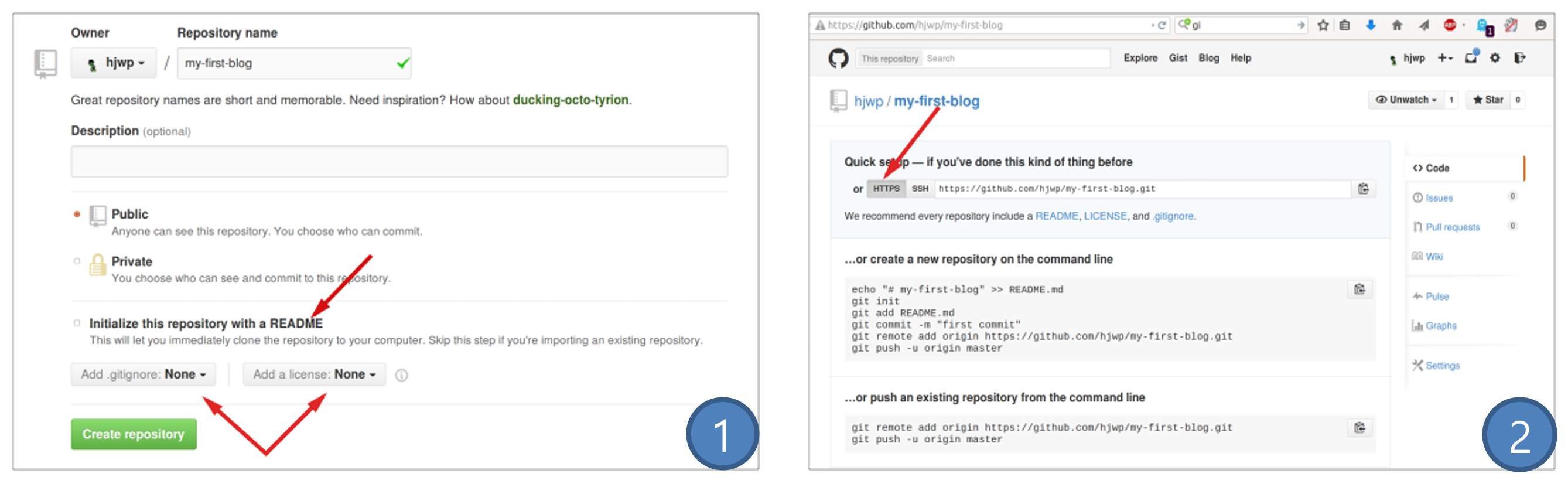This screenshot has width=1568, height=487.
Task: Open the browser bookmarks list icon
Action: (1345, 25)
